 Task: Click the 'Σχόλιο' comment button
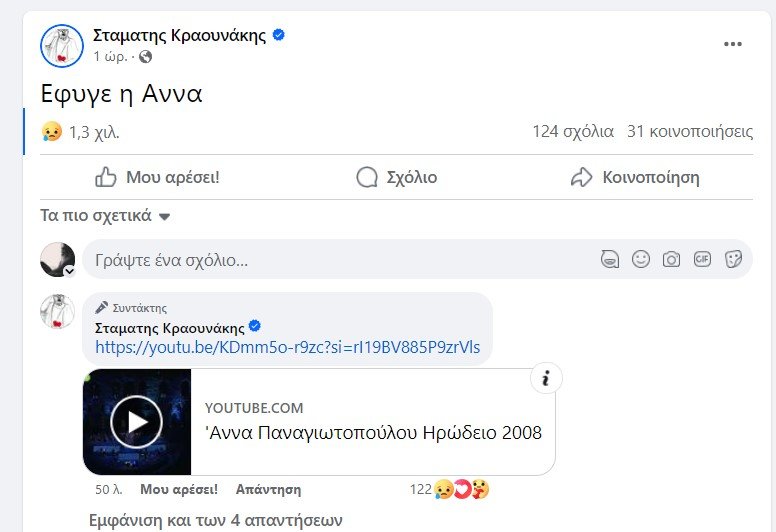click(397, 178)
